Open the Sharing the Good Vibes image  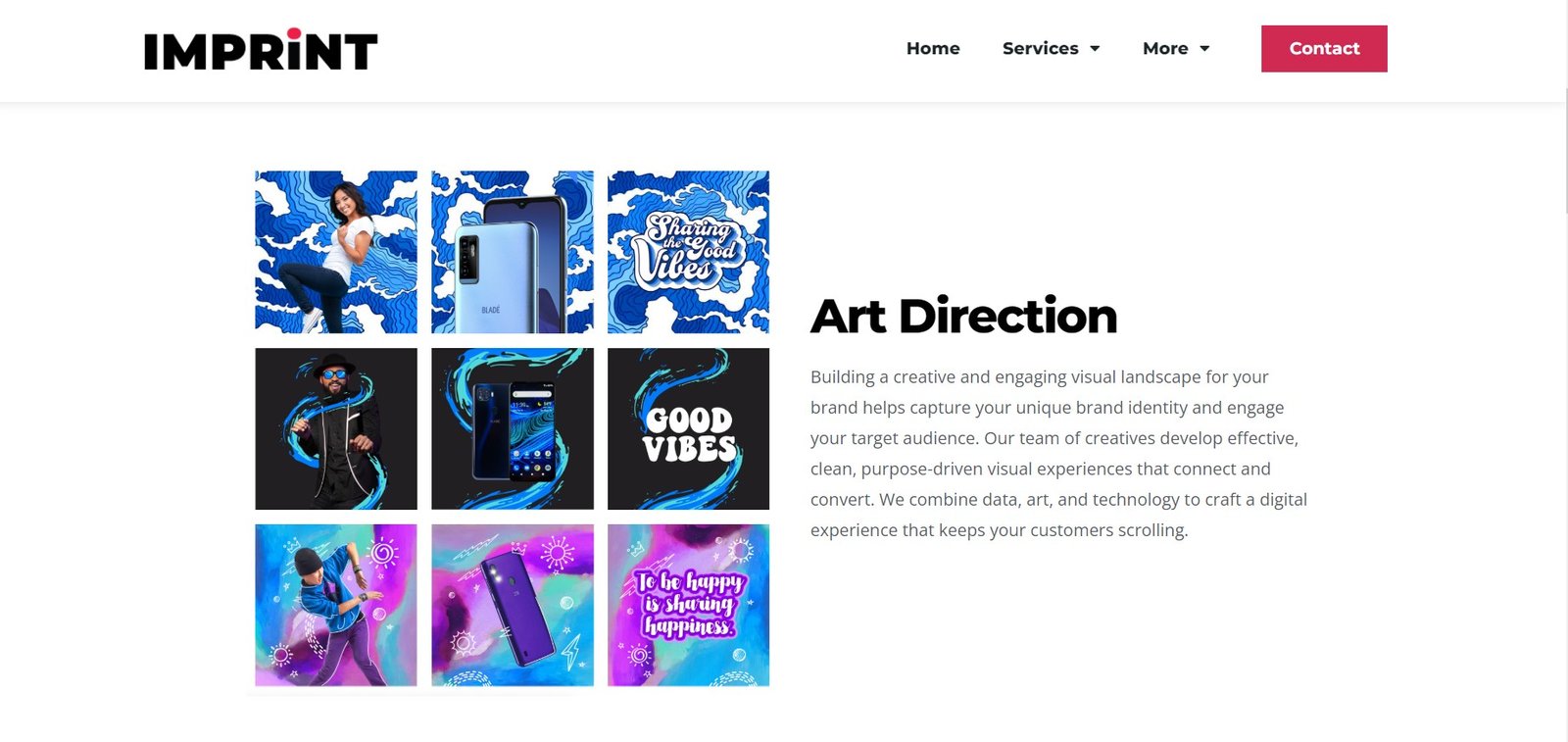coord(688,252)
